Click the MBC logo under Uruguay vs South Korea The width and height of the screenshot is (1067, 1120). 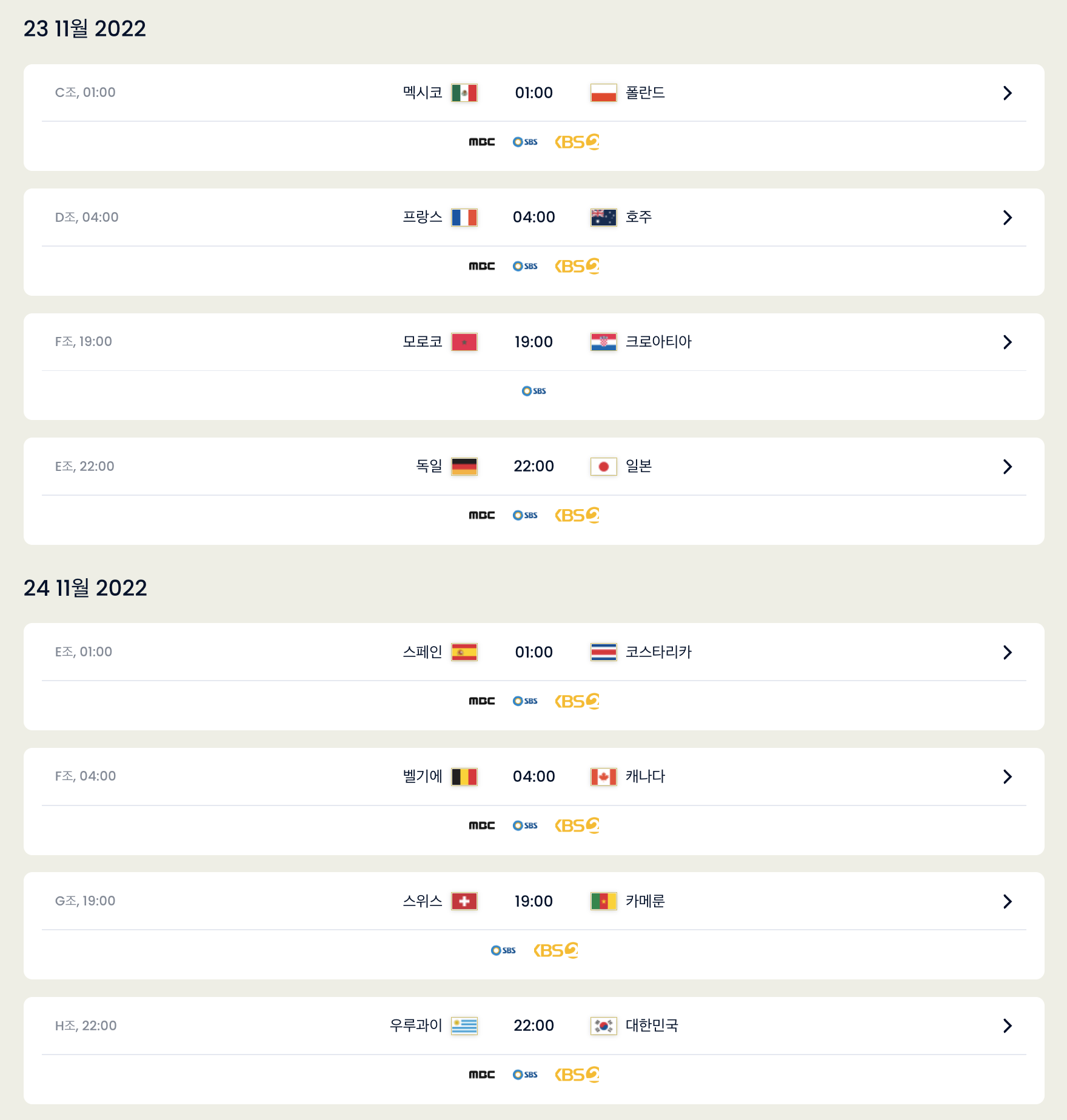tap(481, 1075)
